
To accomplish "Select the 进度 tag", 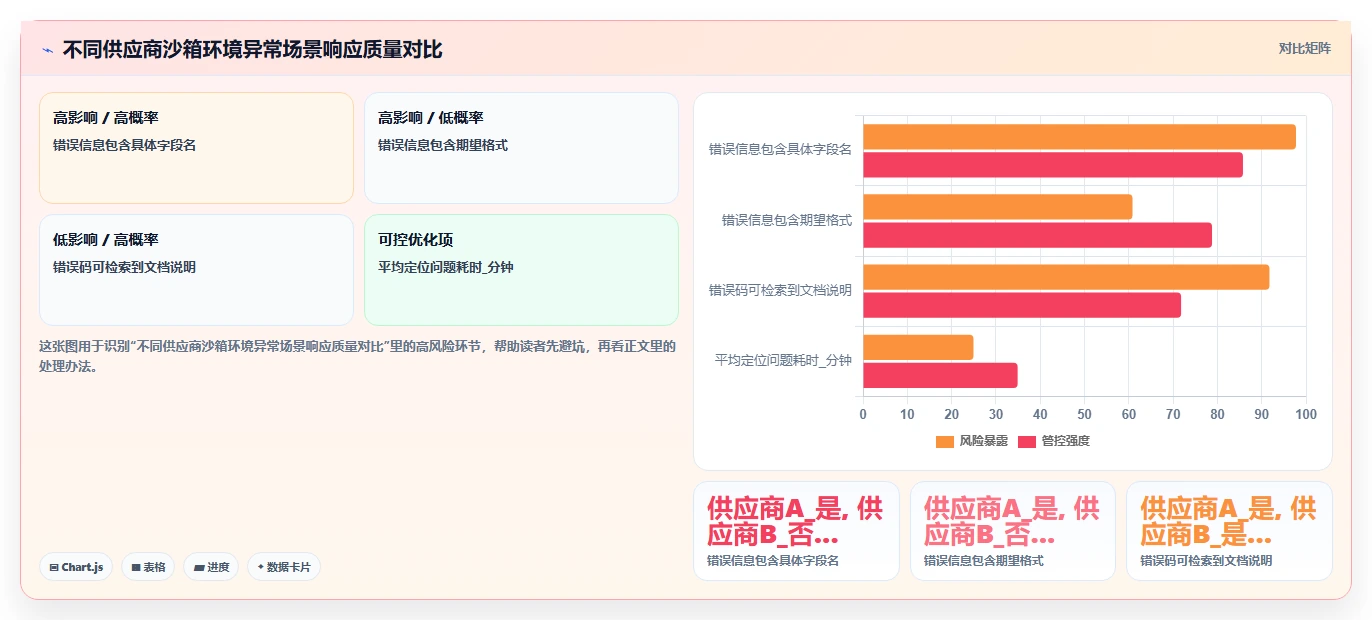I will click(x=211, y=567).
